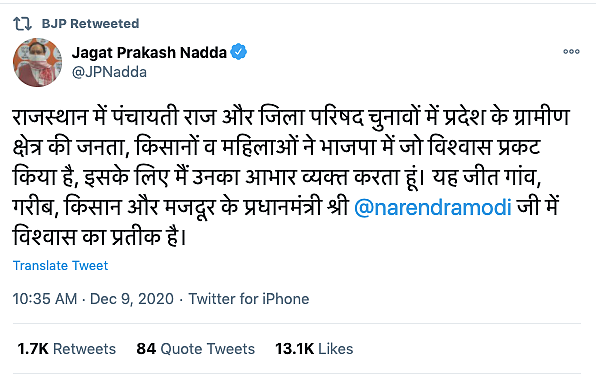
Task: Open the three-dot more options menu
Action: coord(571,51)
